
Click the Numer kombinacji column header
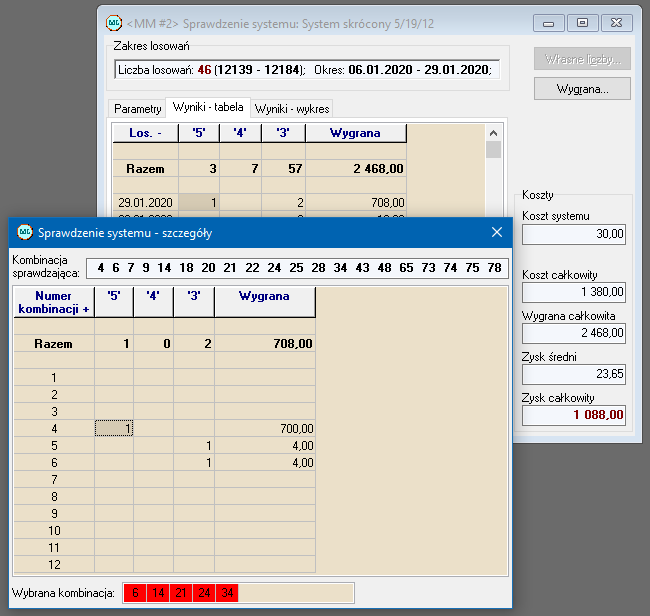click(53, 302)
